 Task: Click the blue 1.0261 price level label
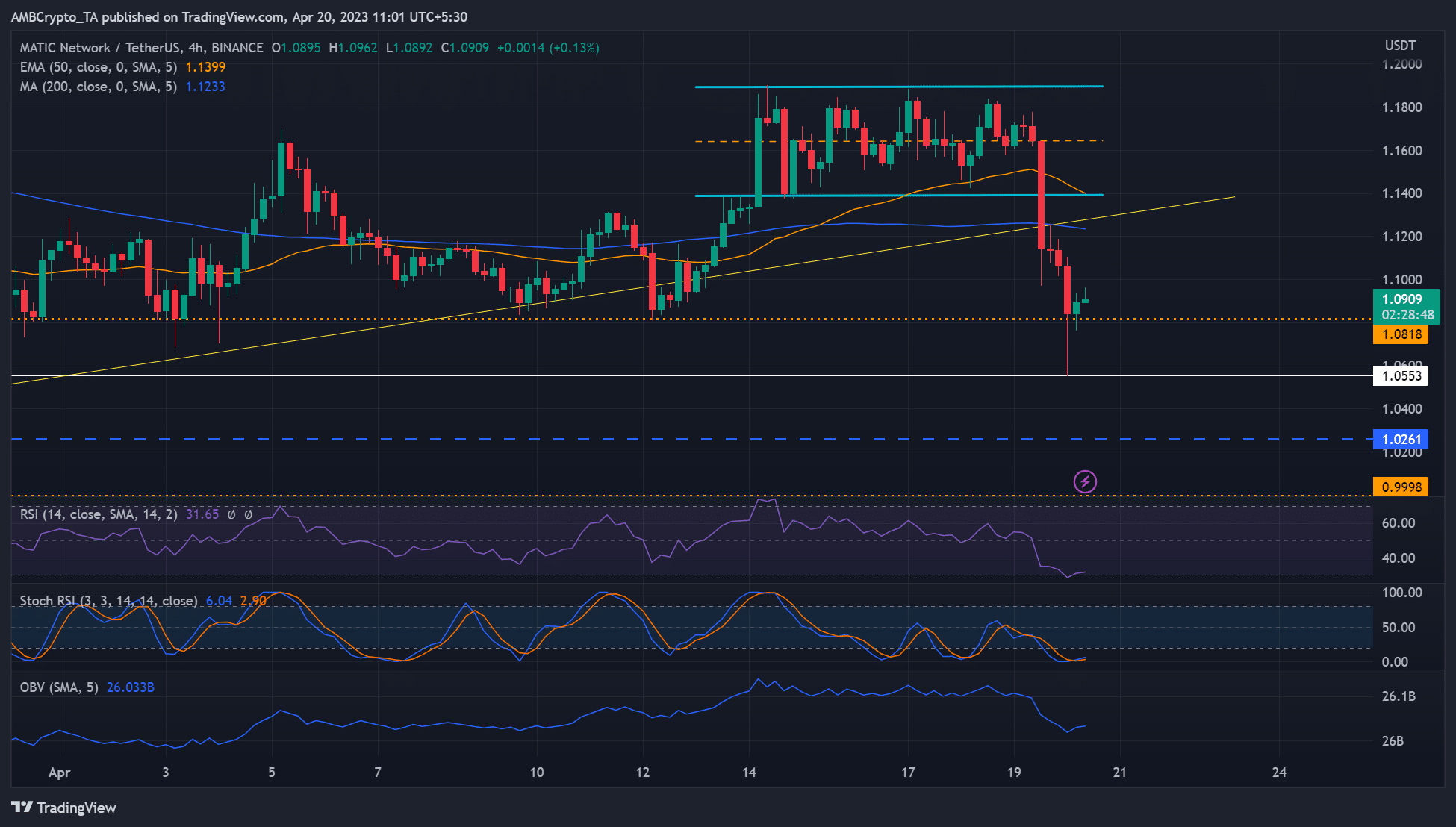(1401, 440)
